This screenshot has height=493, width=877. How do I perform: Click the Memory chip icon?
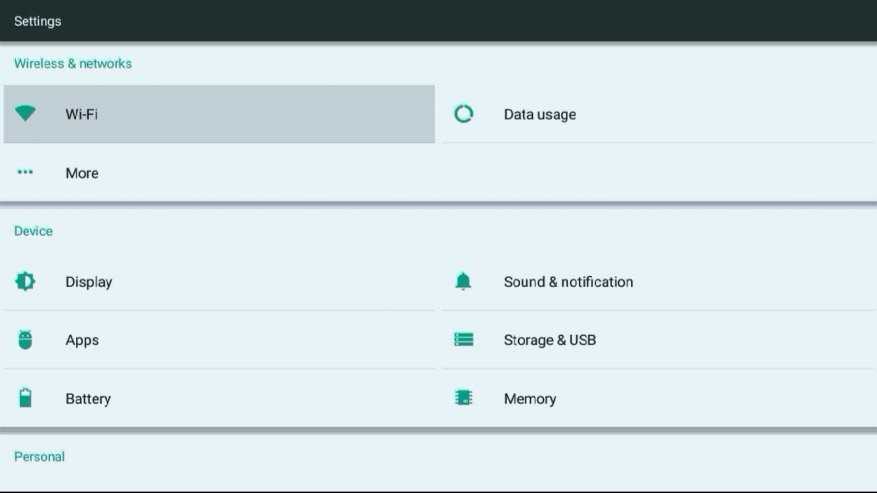[x=463, y=398]
